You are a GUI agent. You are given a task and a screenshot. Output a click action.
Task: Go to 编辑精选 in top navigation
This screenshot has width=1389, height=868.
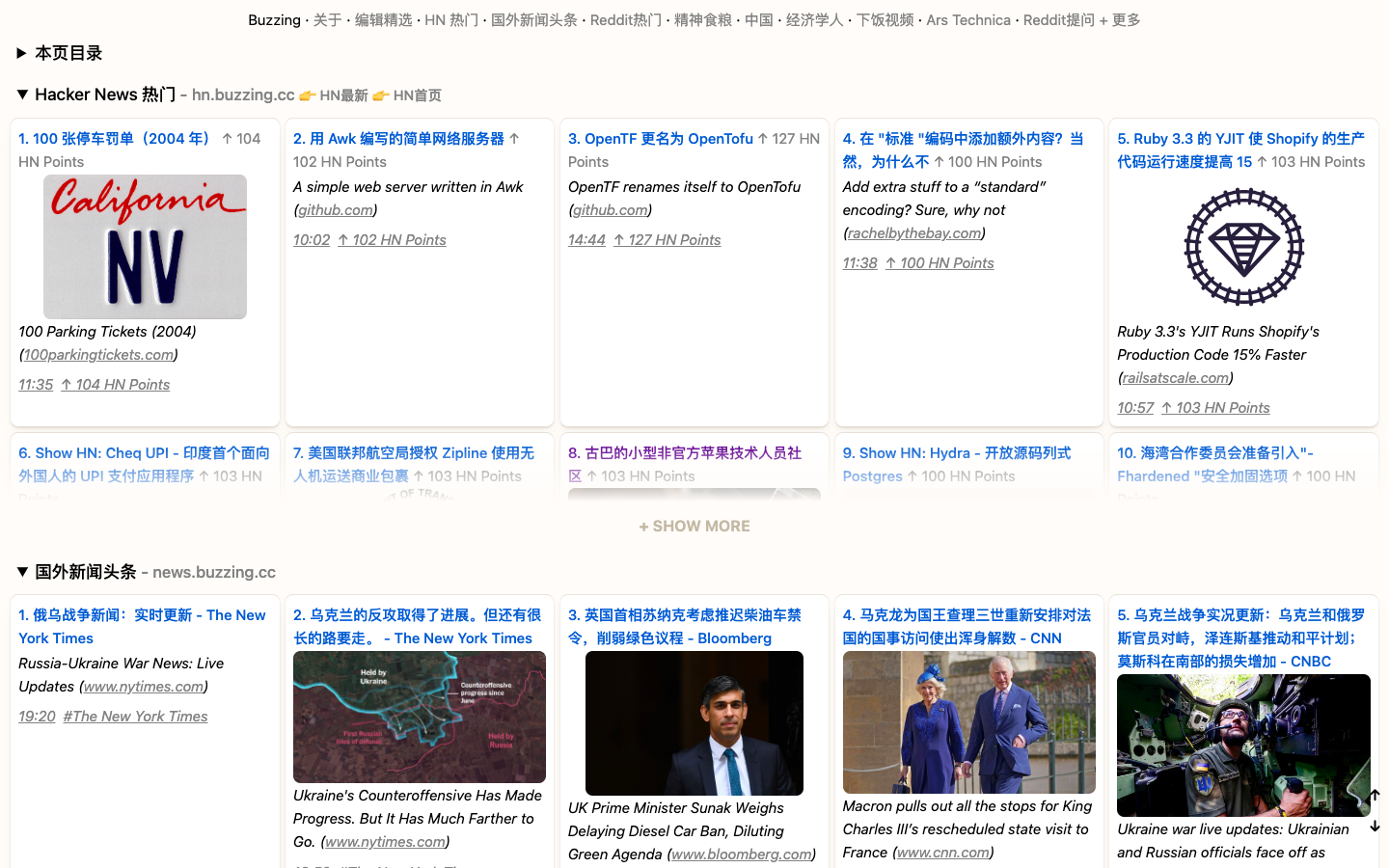tap(383, 19)
